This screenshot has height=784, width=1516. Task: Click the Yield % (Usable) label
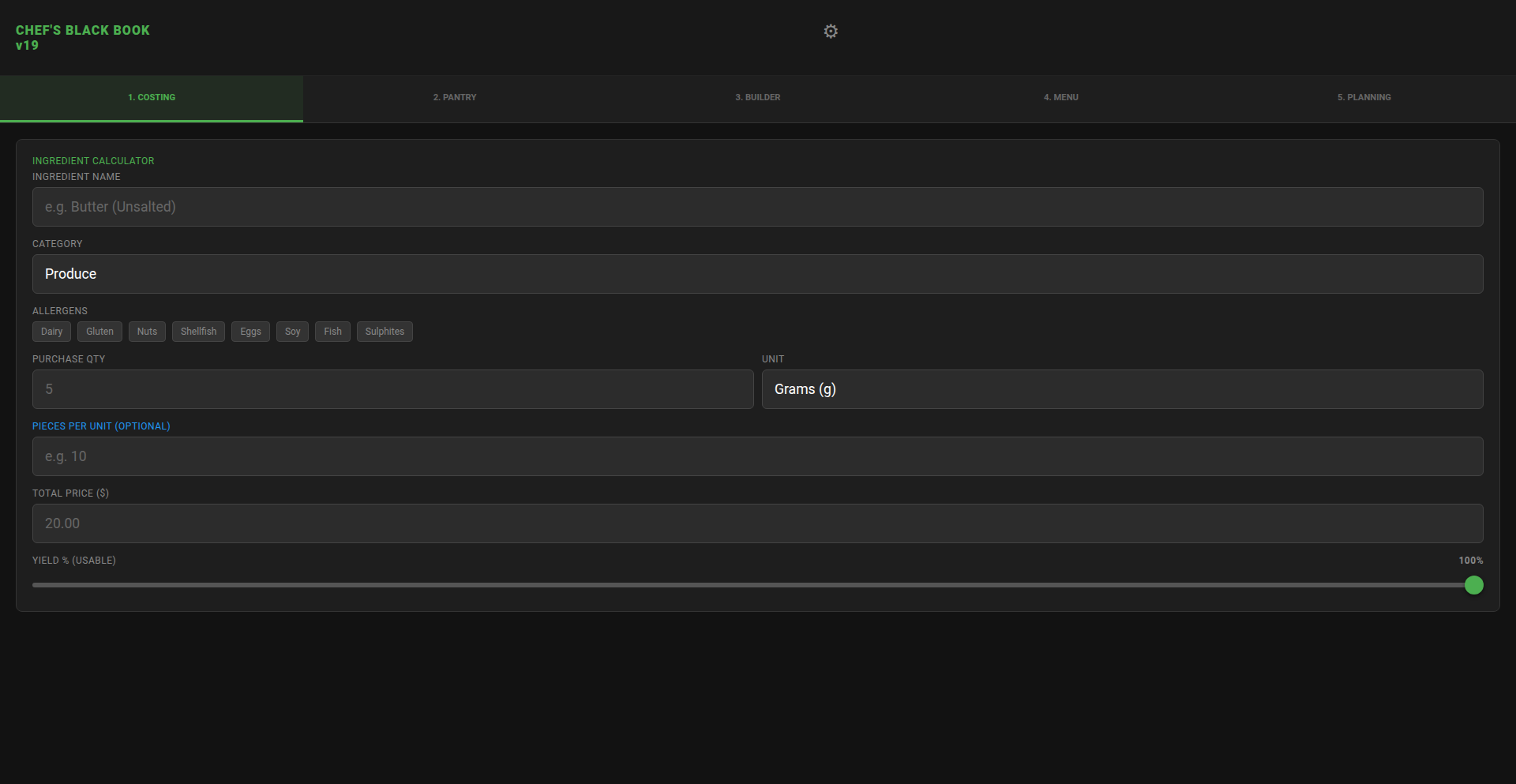click(74, 561)
